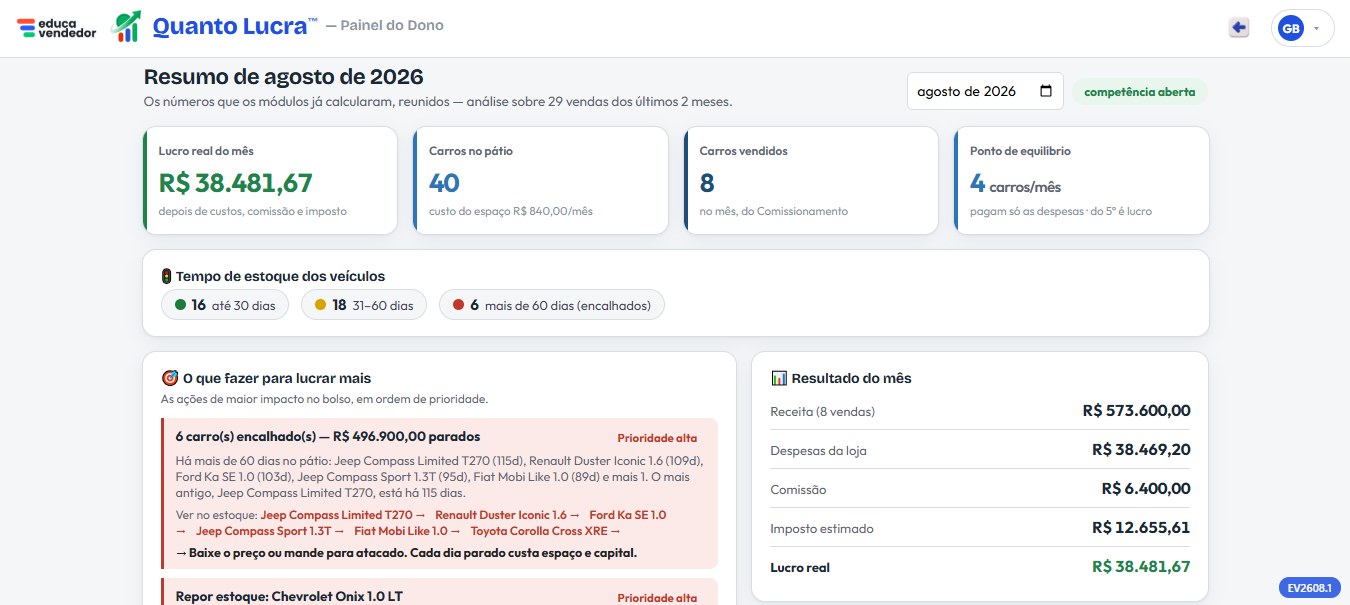Screen dimensions: 1350x605
Task: Click the green dot in até 30 dias chip
Action: pos(181,305)
